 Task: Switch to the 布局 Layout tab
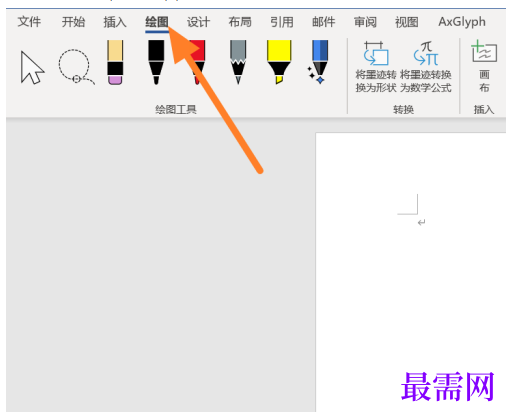(x=240, y=22)
